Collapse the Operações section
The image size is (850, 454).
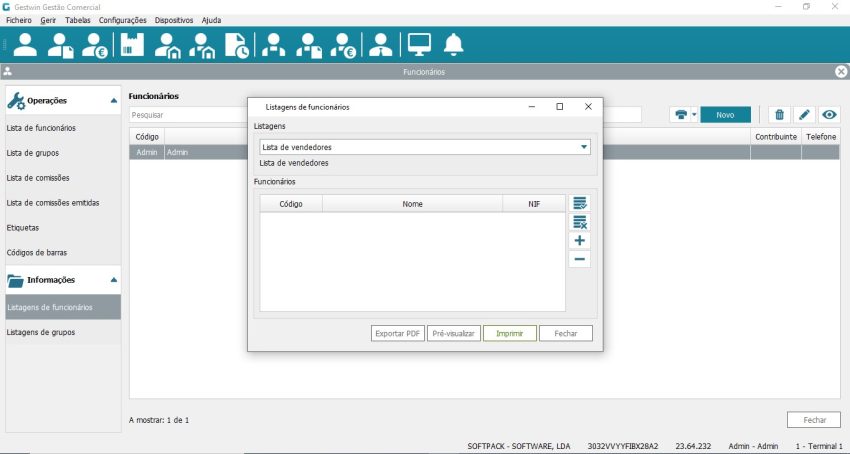click(114, 100)
